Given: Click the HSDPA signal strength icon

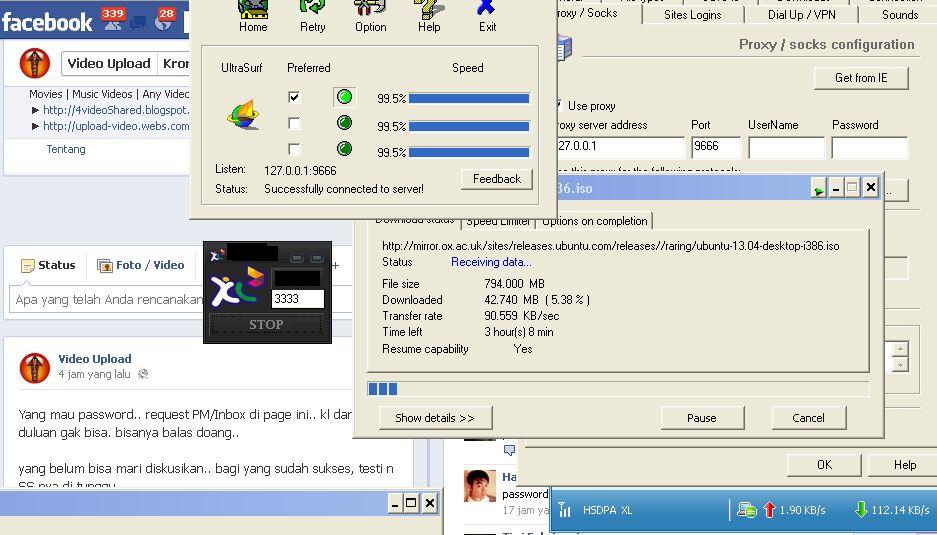Looking at the screenshot, I should pyautogui.click(x=565, y=510).
